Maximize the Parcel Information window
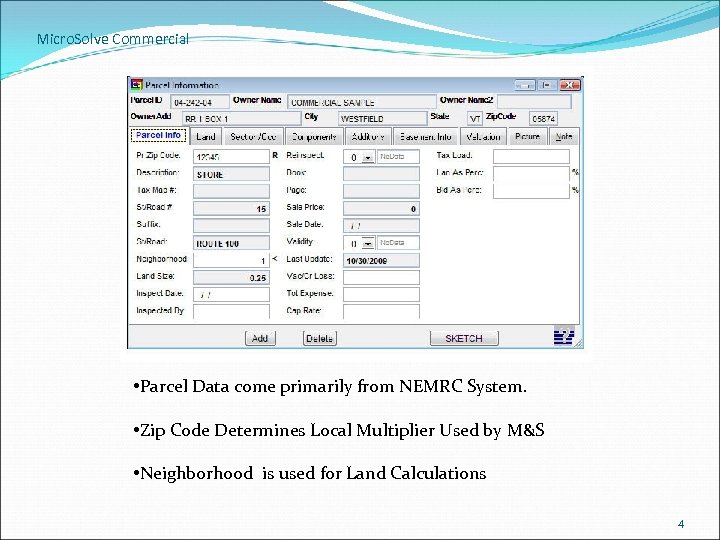 (x=546, y=85)
